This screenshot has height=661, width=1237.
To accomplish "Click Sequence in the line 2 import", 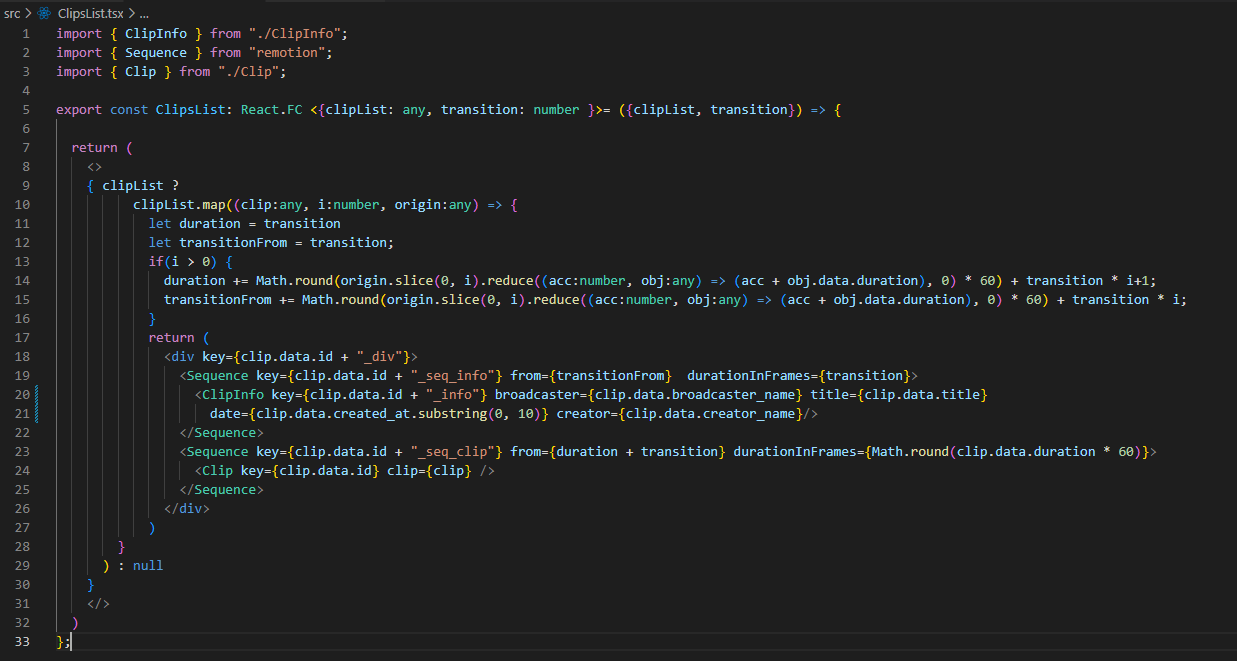I will point(156,52).
